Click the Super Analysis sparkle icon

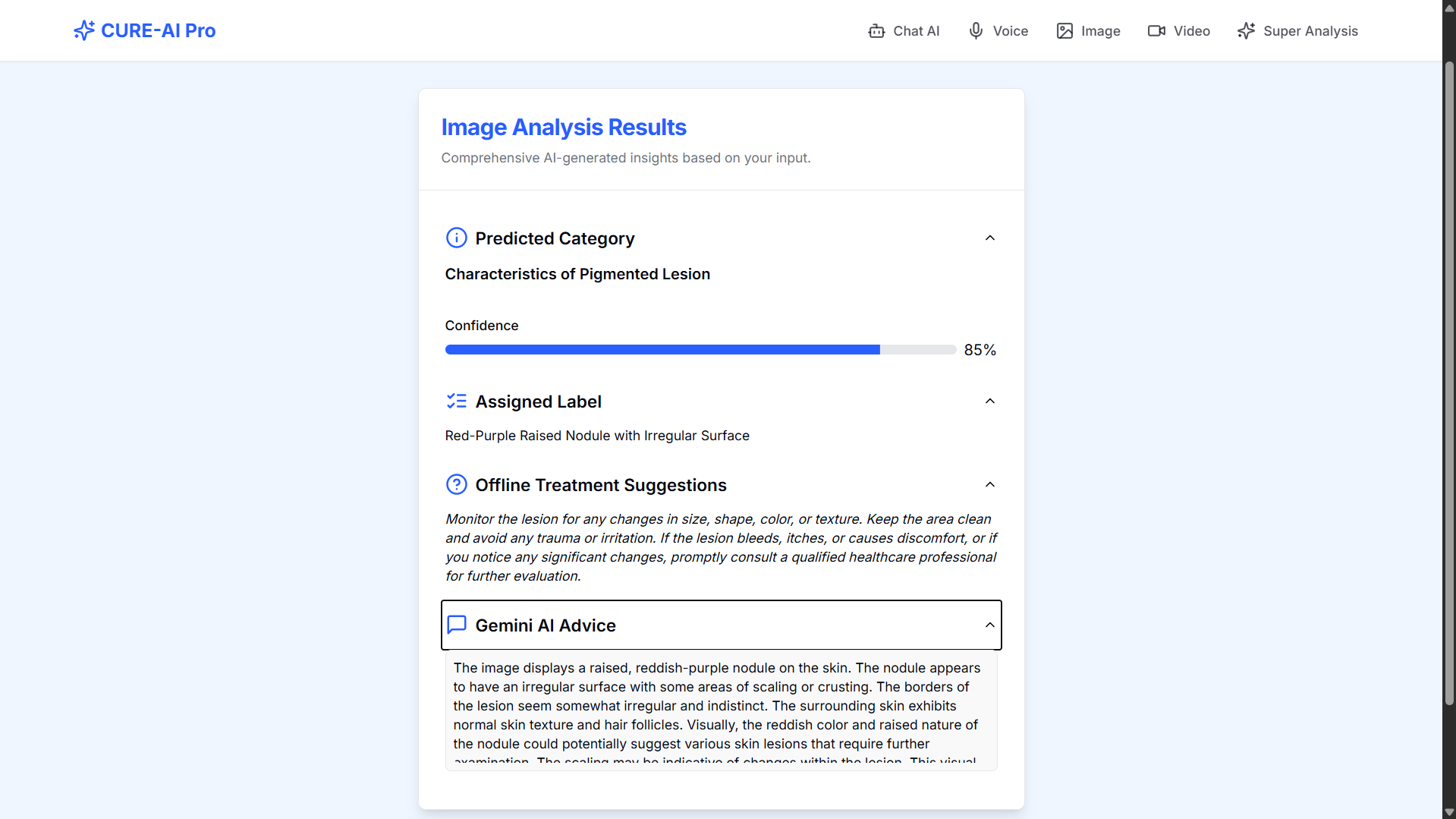[x=1246, y=31]
